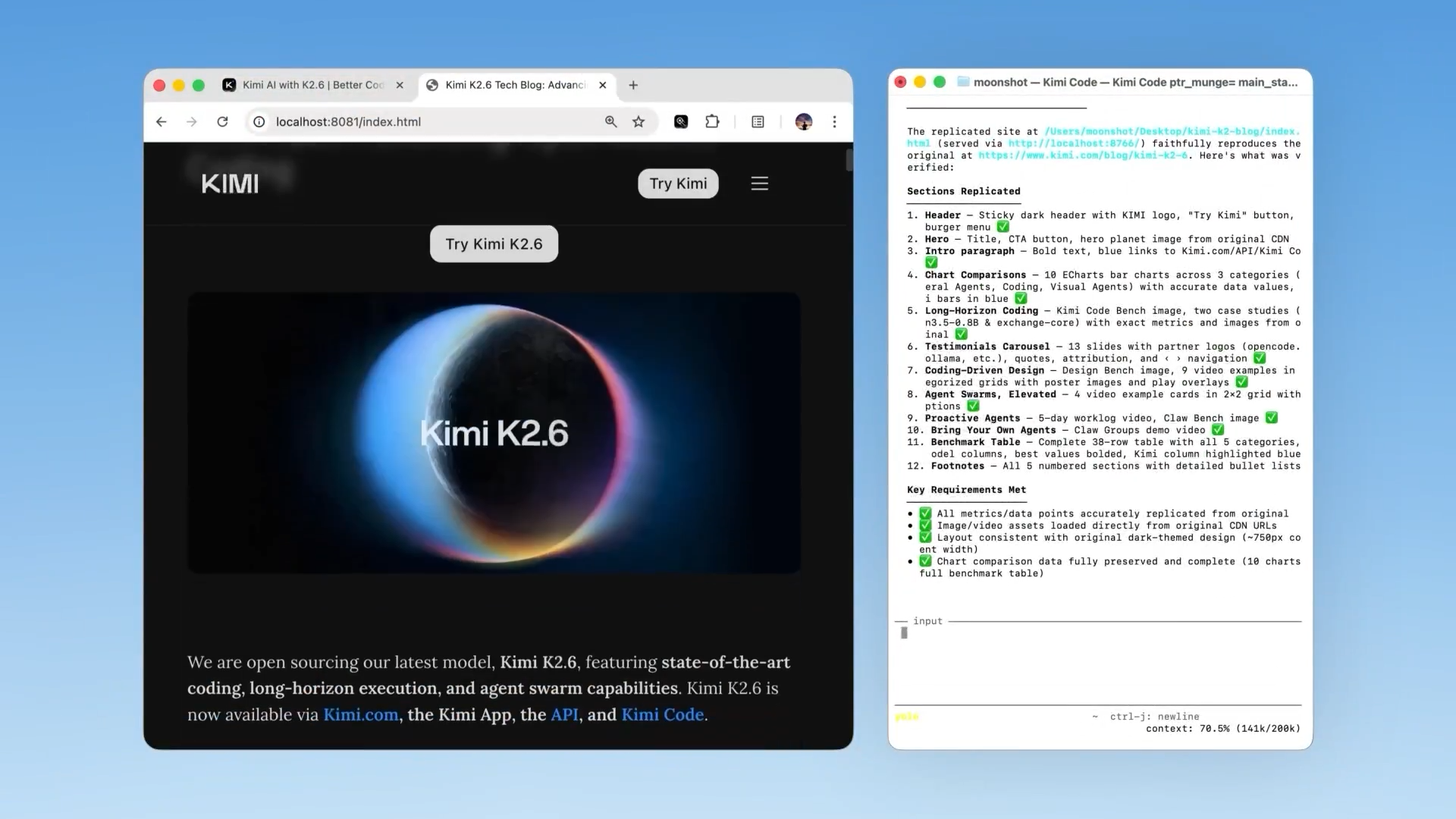Click the "Key Requirements Met" heading in terminal
Image resolution: width=1456 pixels, height=819 pixels.
[x=967, y=490]
